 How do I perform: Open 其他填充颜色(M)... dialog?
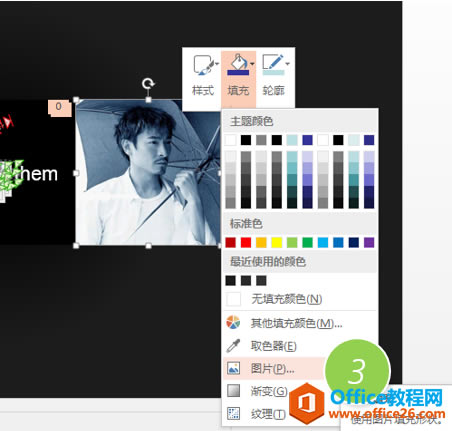coord(300,323)
